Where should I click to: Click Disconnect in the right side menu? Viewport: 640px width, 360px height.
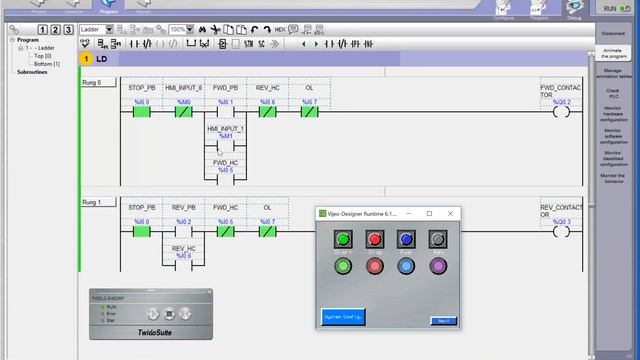click(613, 33)
